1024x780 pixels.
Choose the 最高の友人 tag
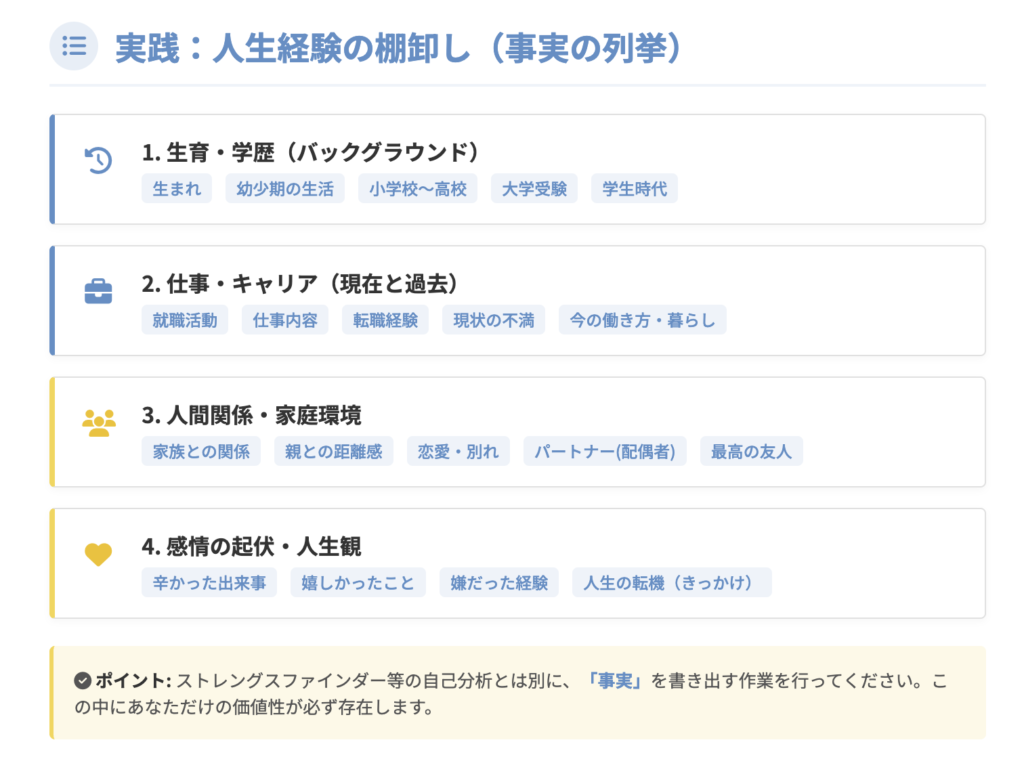click(x=751, y=451)
